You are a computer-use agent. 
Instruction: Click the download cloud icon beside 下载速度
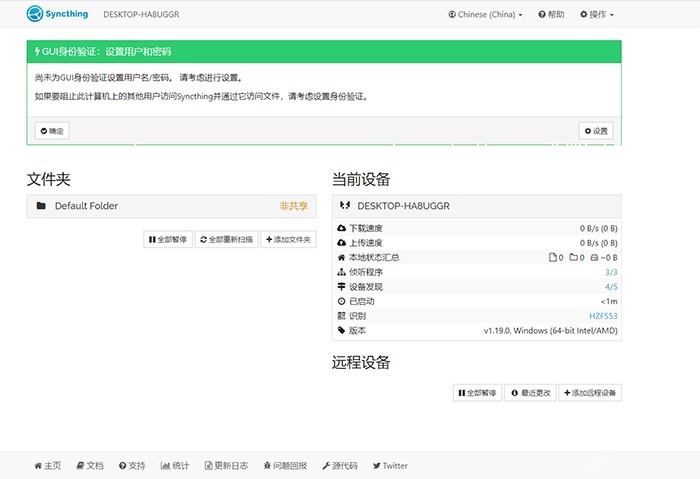tap(342, 228)
